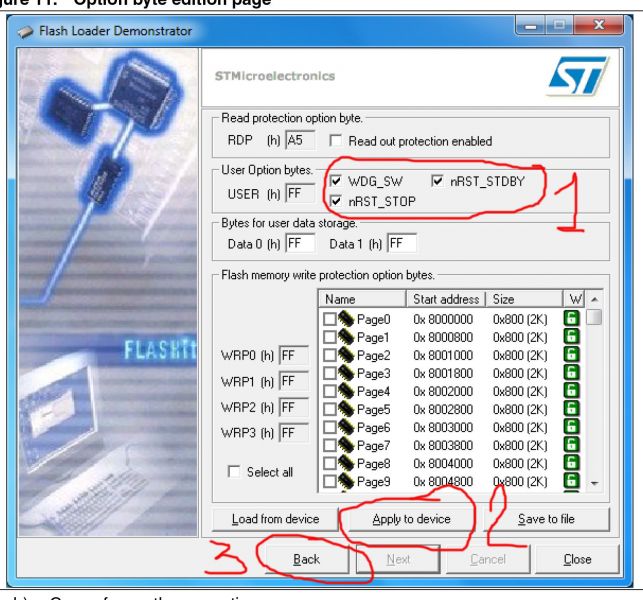The width and height of the screenshot is (643, 600).
Task: Click the Page3 chip icon
Action: point(346,373)
